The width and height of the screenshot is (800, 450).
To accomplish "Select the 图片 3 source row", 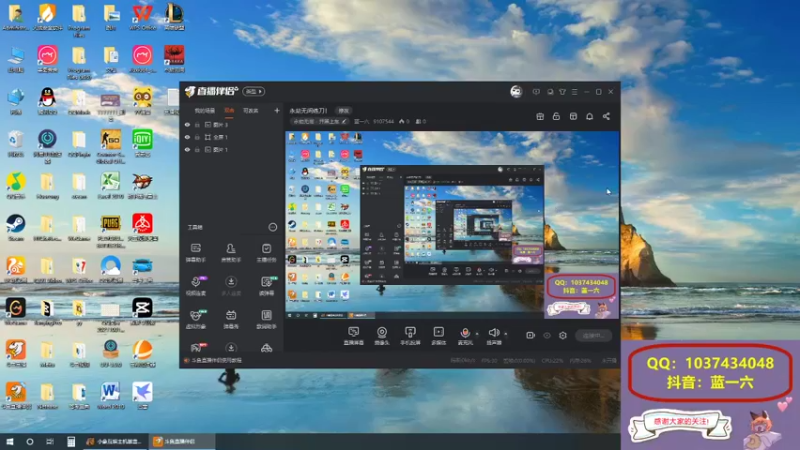I will click(x=232, y=124).
